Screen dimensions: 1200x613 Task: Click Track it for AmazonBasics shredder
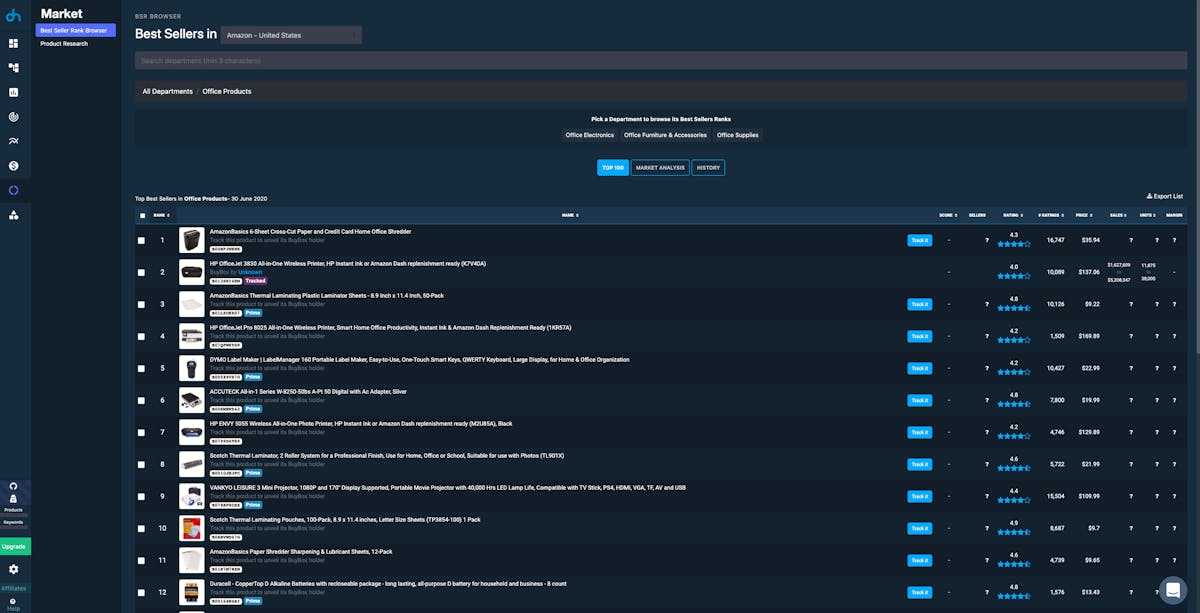point(919,240)
